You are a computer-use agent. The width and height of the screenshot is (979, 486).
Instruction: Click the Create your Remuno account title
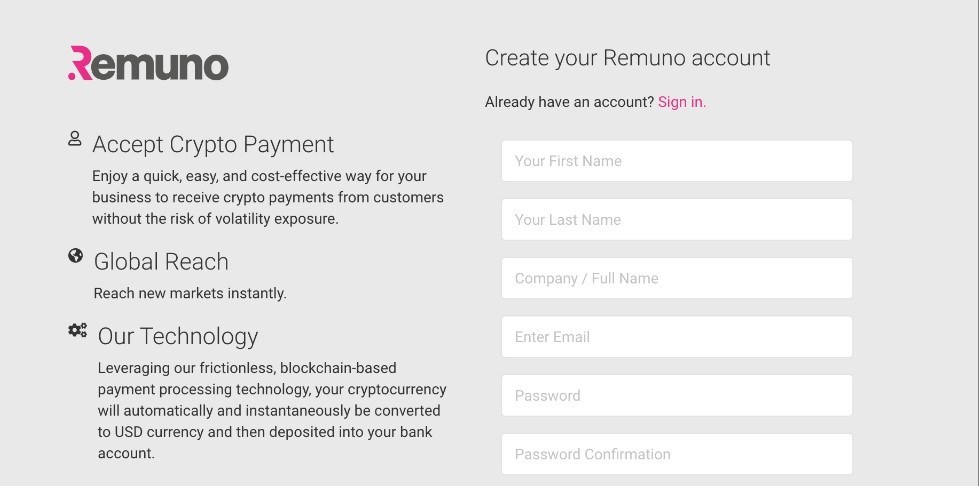tap(627, 58)
